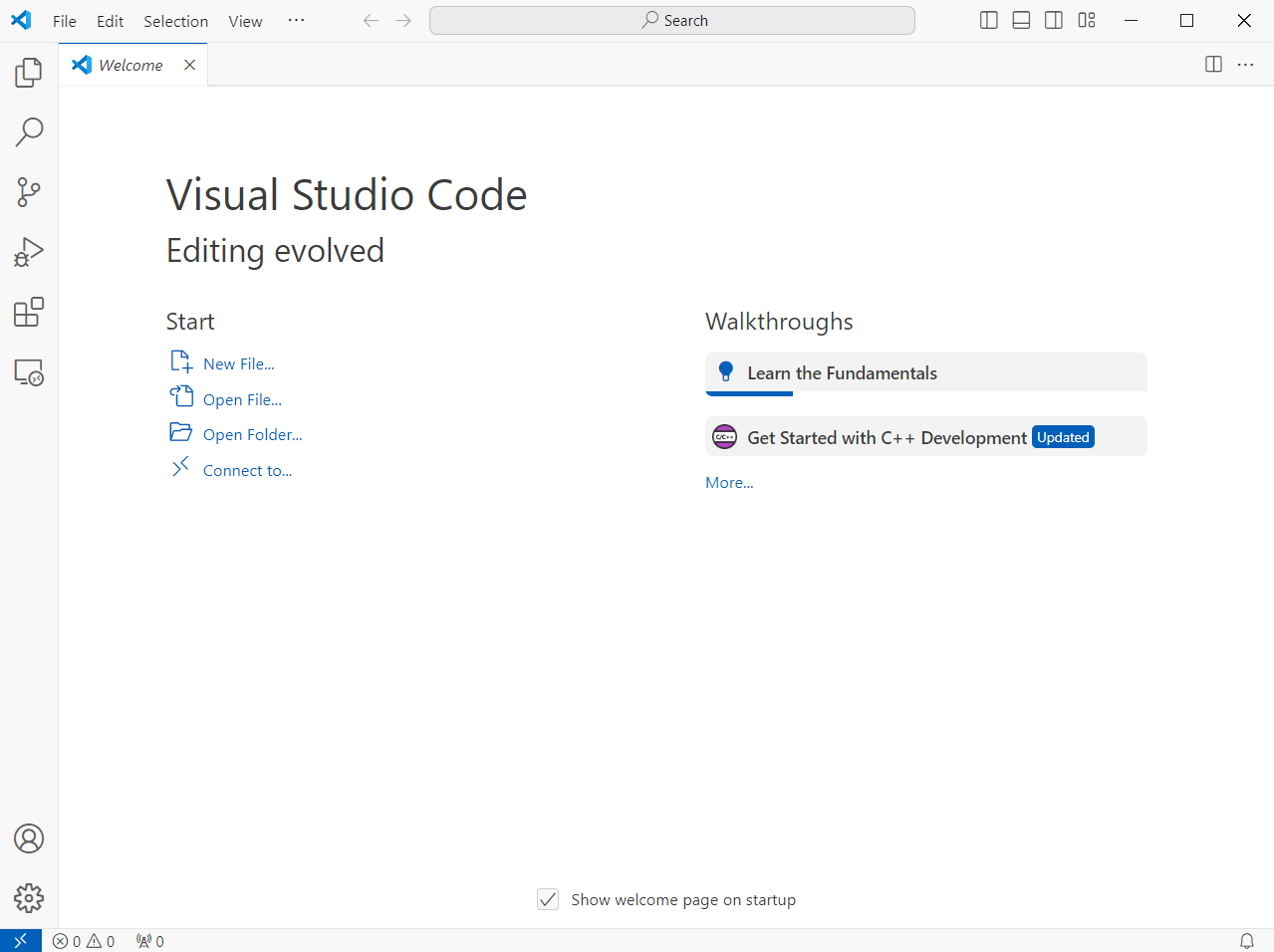The width and height of the screenshot is (1274, 952).
Task: Click the Open File... link
Action: (x=243, y=399)
